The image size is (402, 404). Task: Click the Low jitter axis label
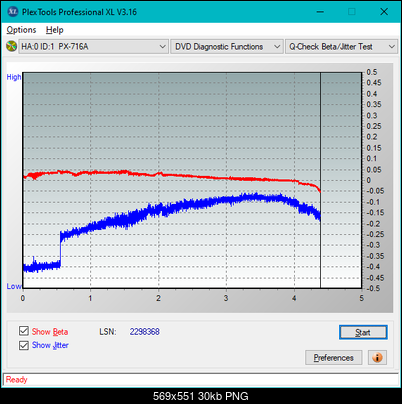pyautogui.click(x=14, y=286)
